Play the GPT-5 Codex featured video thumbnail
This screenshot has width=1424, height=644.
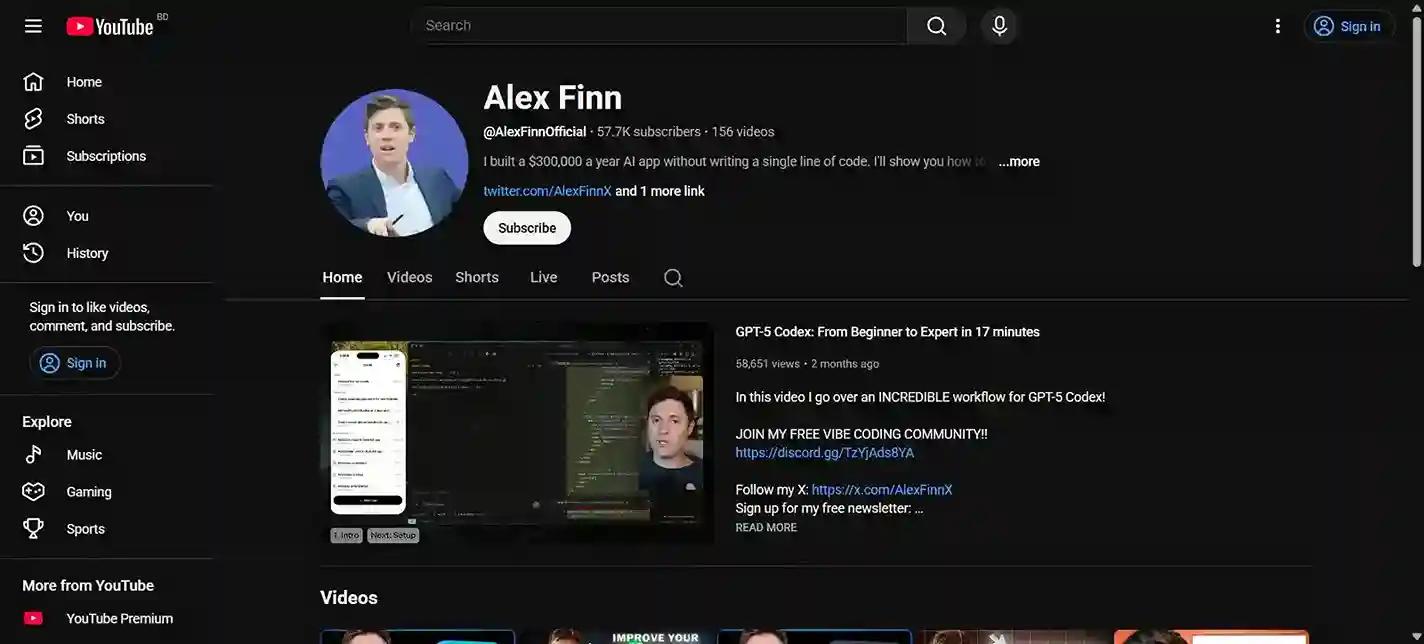click(517, 434)
